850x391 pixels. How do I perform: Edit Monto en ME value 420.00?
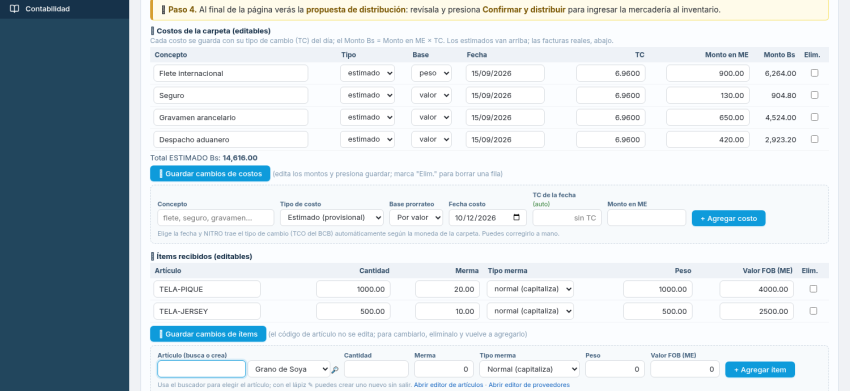click(x=708, y=139)
